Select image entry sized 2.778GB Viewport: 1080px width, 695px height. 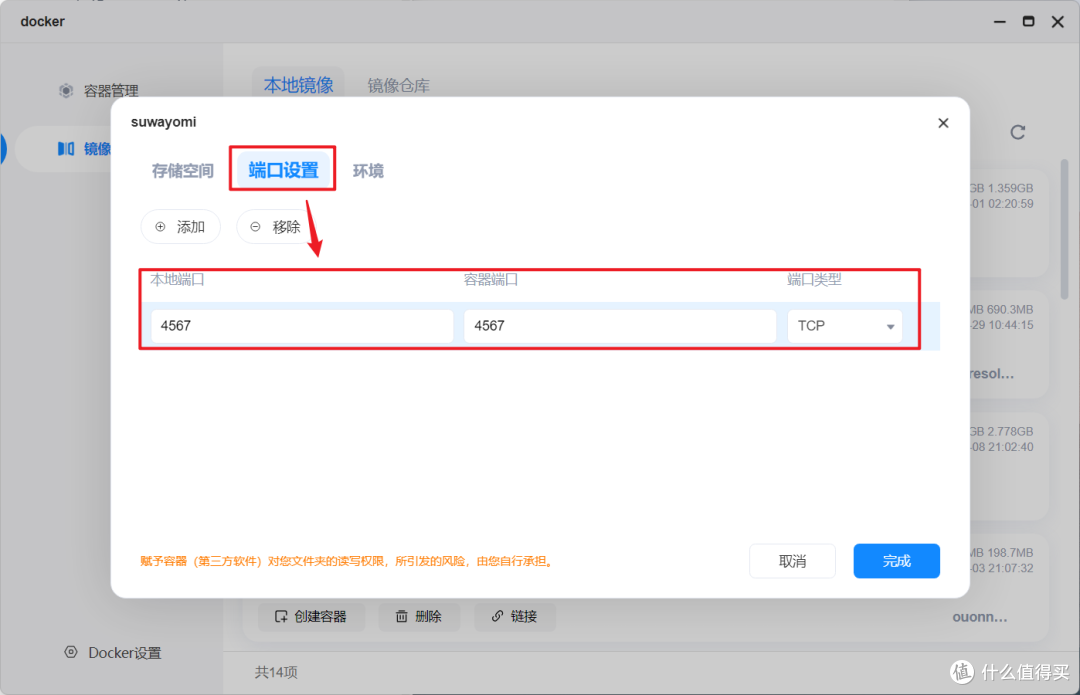1007,465
